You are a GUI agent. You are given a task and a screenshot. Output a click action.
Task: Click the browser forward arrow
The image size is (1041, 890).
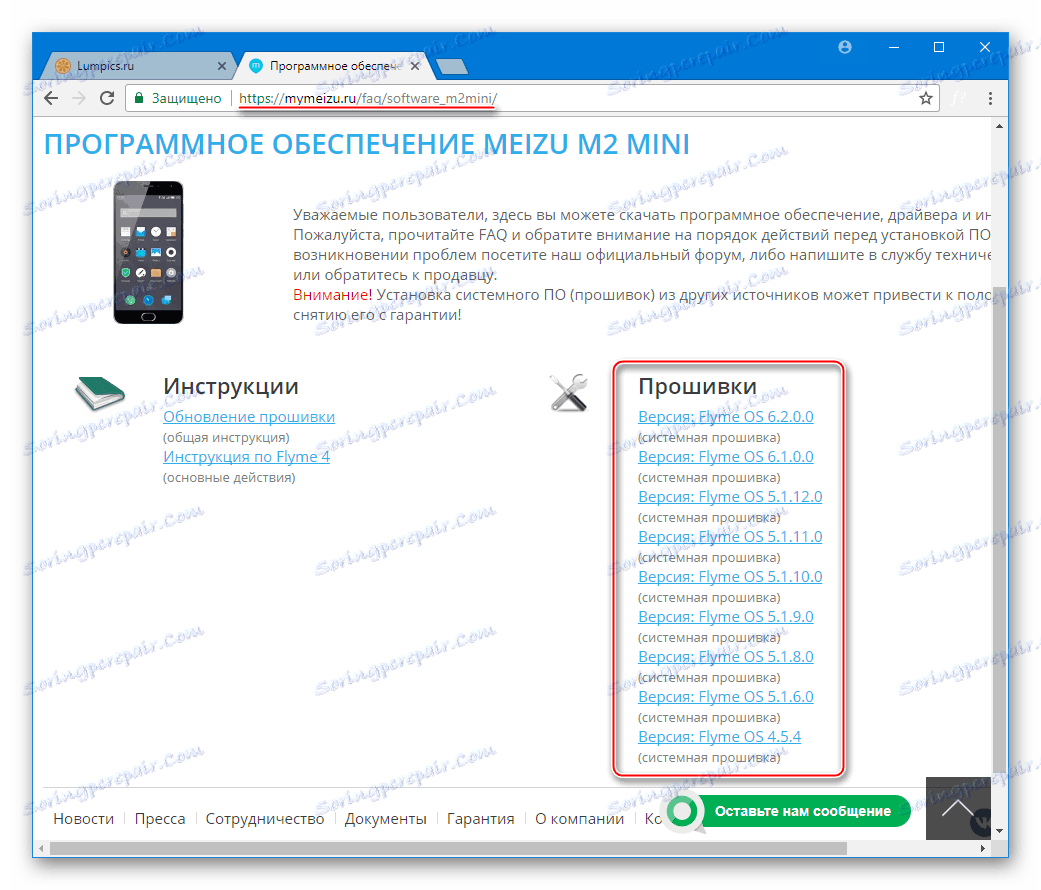coord(79,98)
